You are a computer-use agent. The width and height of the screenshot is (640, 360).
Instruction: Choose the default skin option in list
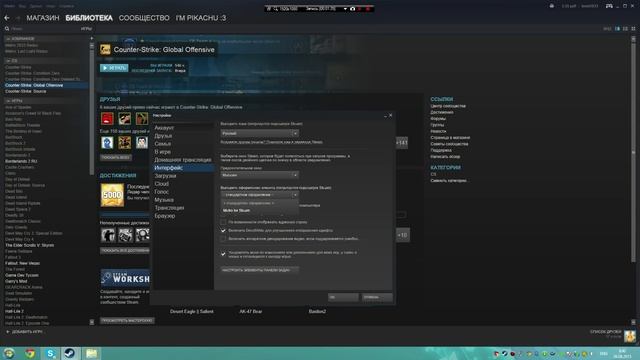coord(260,203)
